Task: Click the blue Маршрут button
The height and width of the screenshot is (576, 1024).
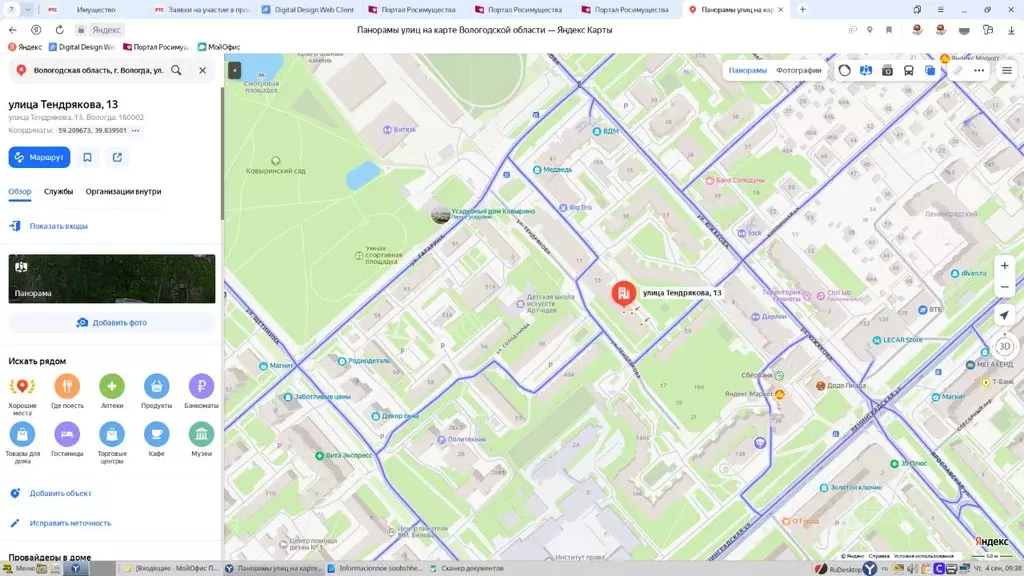Action: pos(39,157)
